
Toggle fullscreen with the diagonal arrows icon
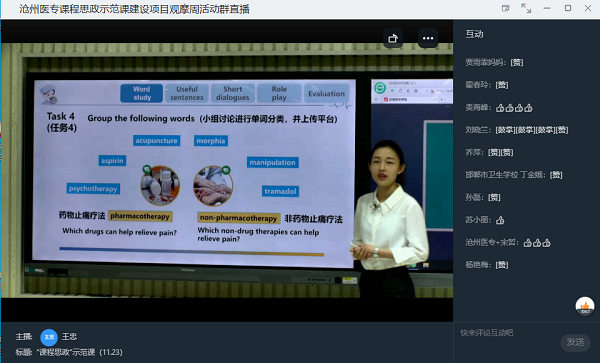(x=526, y=8)
